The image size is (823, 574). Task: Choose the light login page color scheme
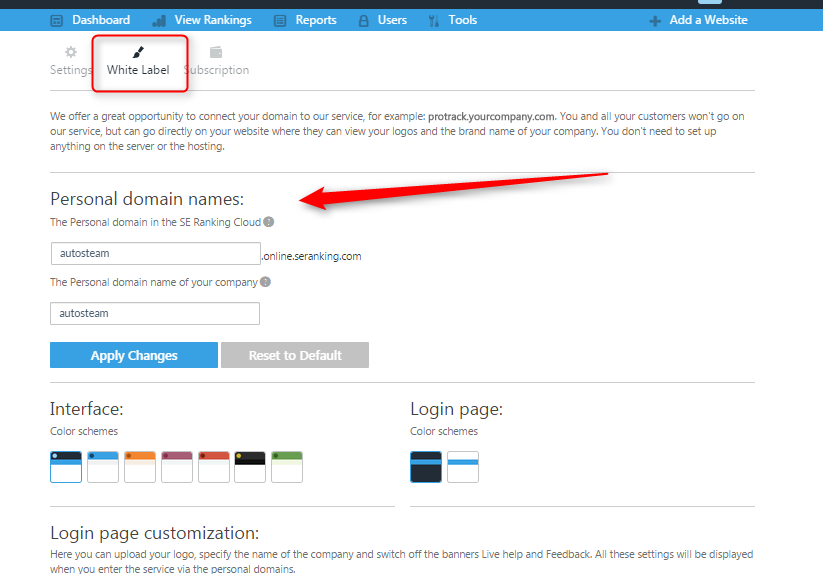tap(463, 467)
